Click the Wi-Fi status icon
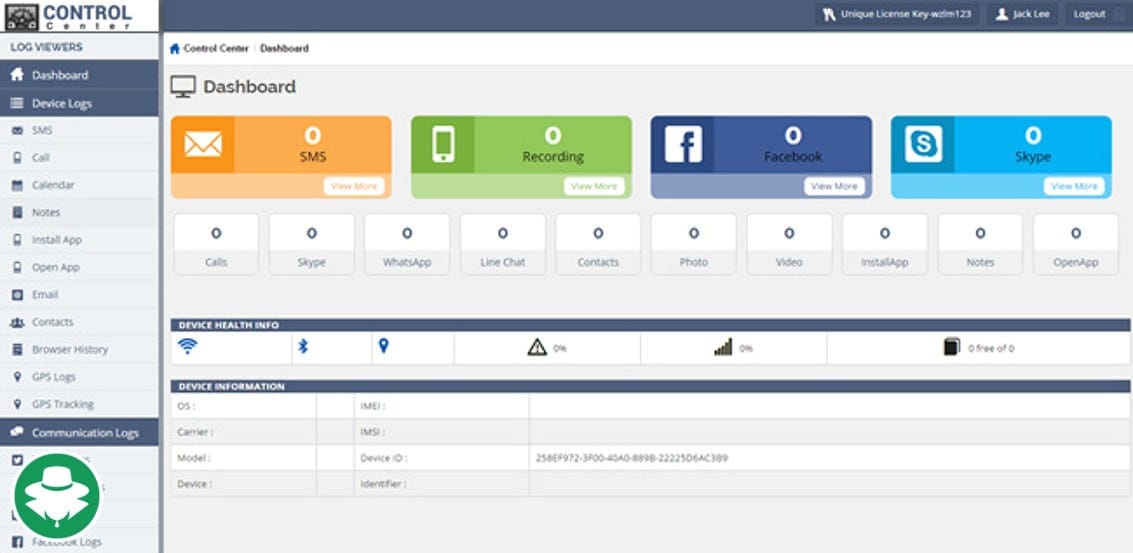This screenshot has width=1133, height=553. 187,346
